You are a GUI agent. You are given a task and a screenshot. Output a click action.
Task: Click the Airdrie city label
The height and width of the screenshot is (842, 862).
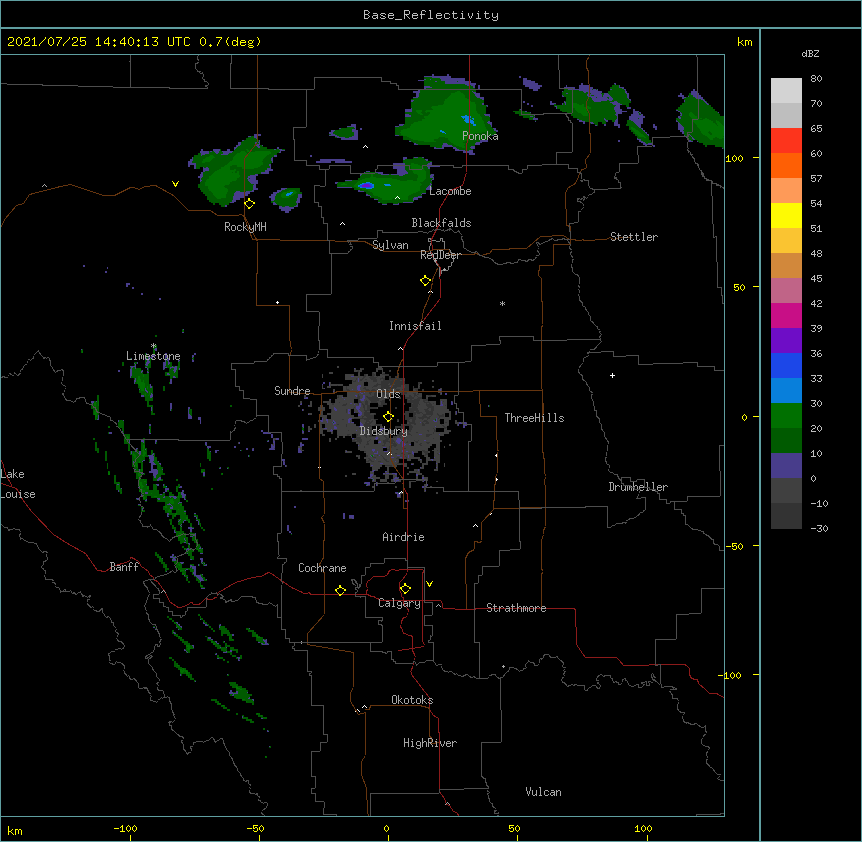(404, 537)
